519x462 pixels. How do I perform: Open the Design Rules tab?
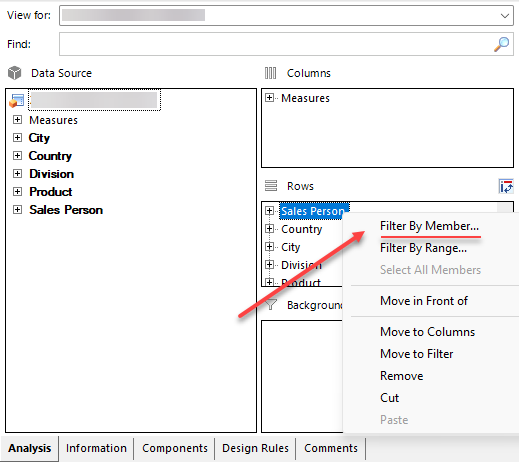(x=255, y=448)
